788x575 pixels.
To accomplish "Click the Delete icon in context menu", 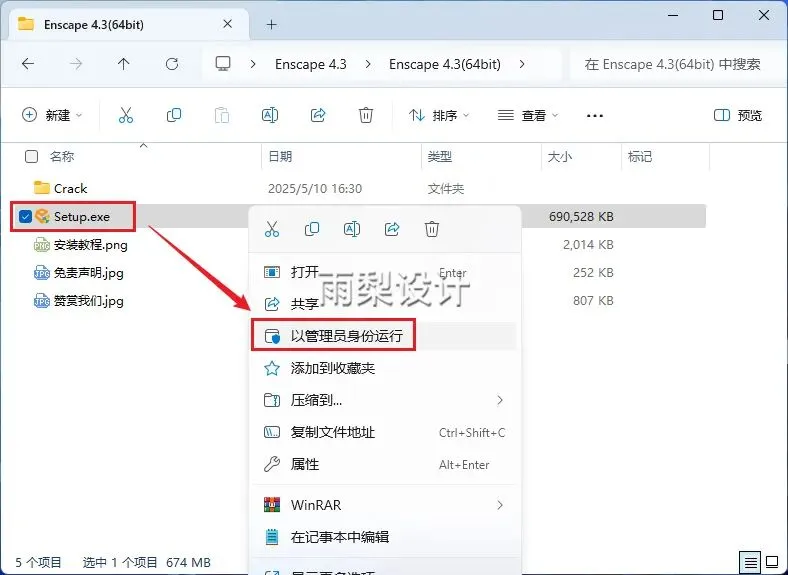I will click(x=432, y=229).
